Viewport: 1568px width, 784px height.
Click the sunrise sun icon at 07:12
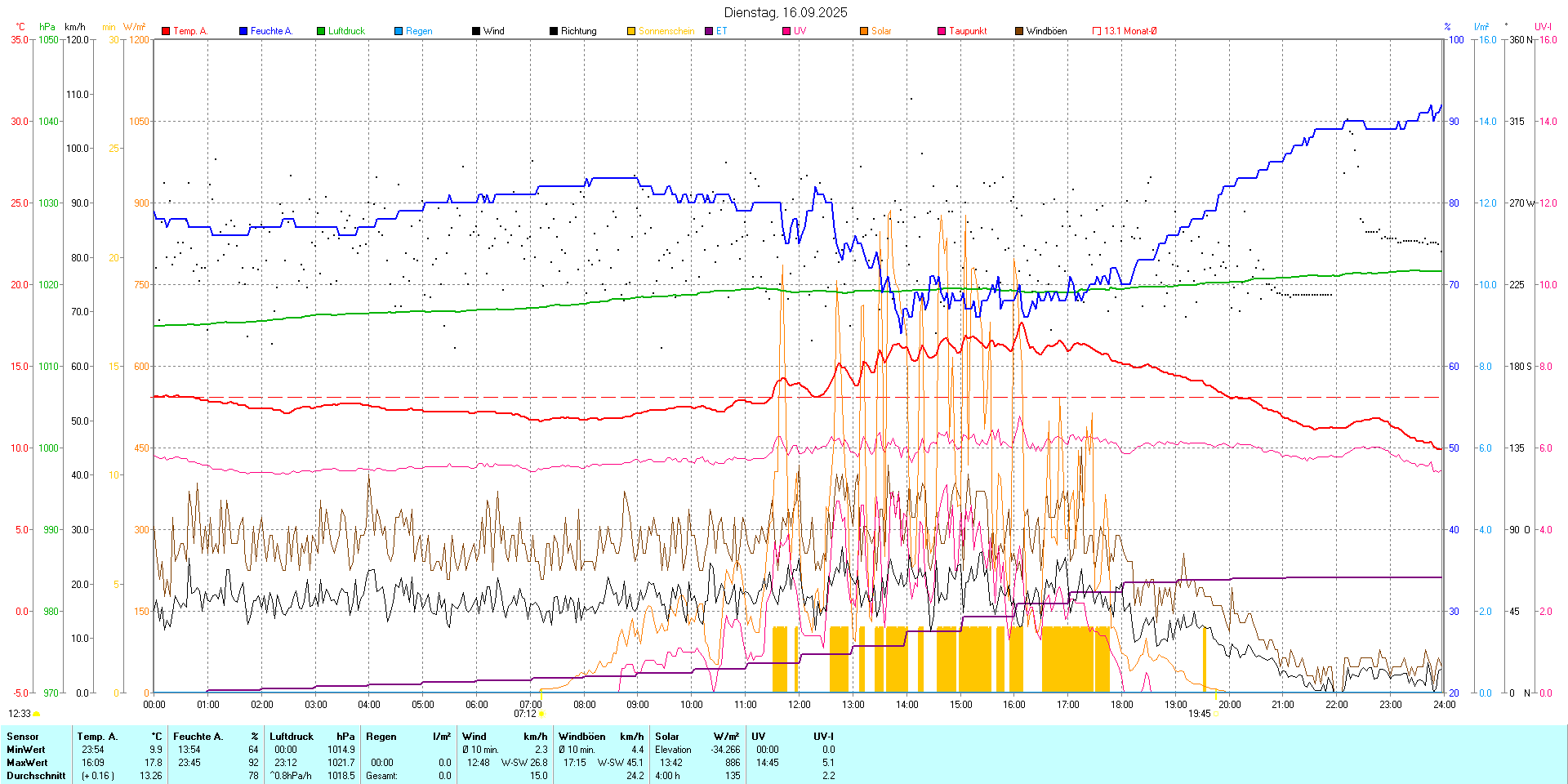click(x=541, y=714)
